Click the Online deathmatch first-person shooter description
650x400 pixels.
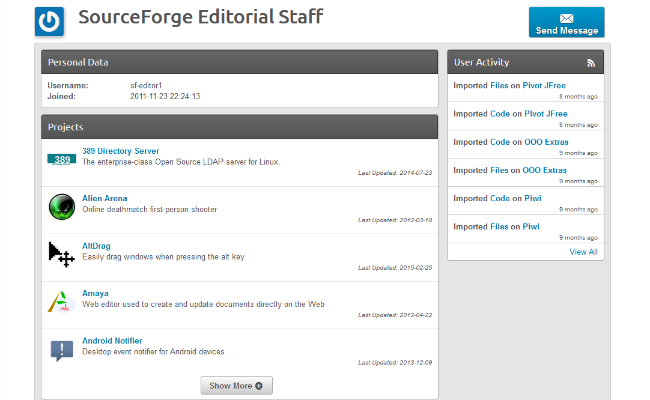click(x=149, y=209)
